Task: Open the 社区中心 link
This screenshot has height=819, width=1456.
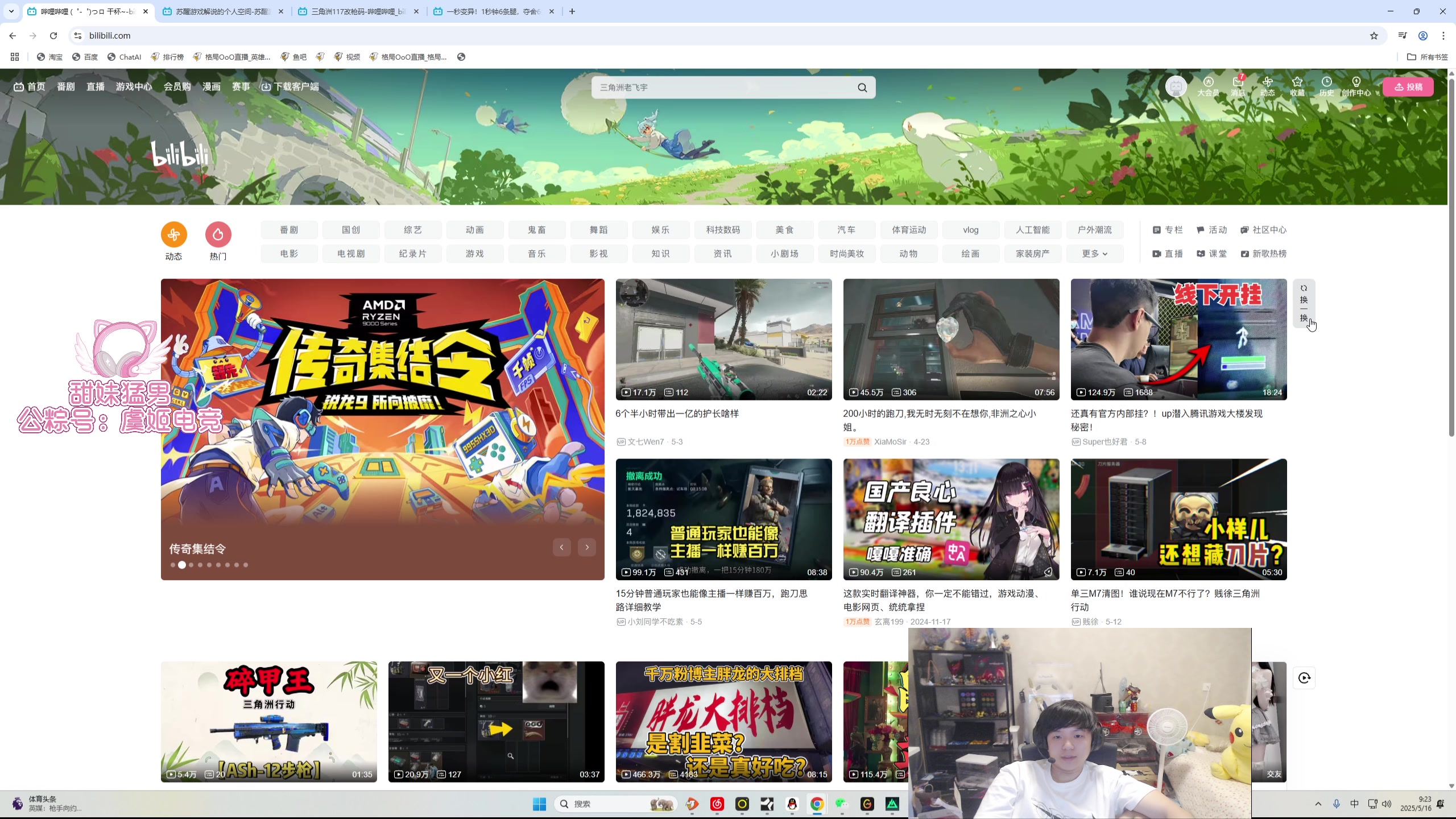Action: pos(1263,230)
